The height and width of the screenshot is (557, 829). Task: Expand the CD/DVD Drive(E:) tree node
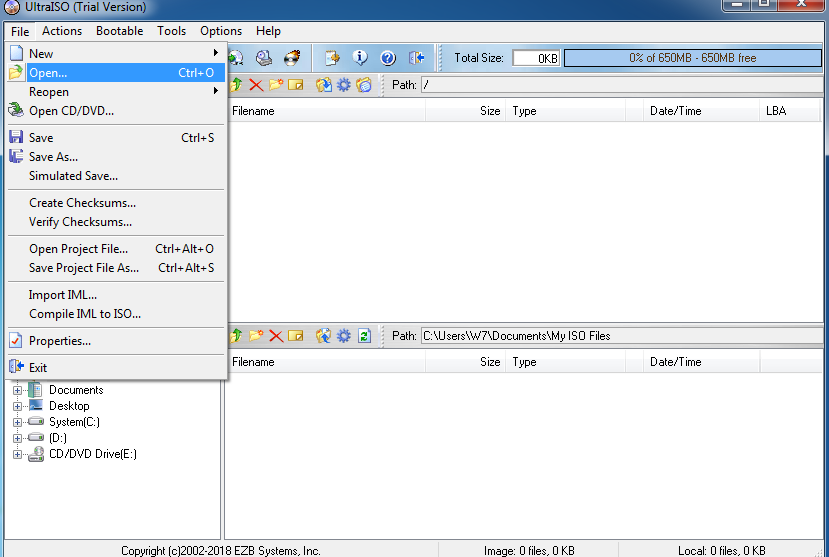(17, 454)
